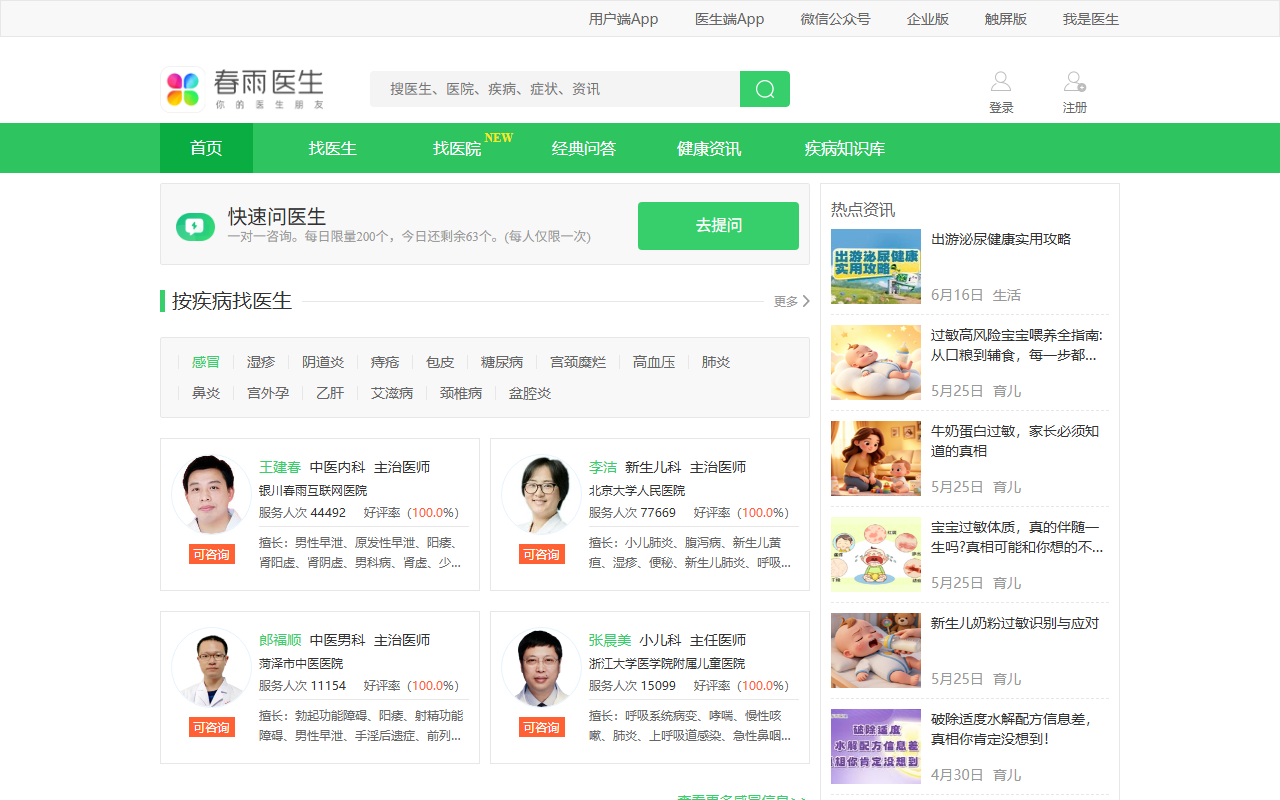
Task: Open the 找医院 navigation tab
Action: click(x=457, y=148)
